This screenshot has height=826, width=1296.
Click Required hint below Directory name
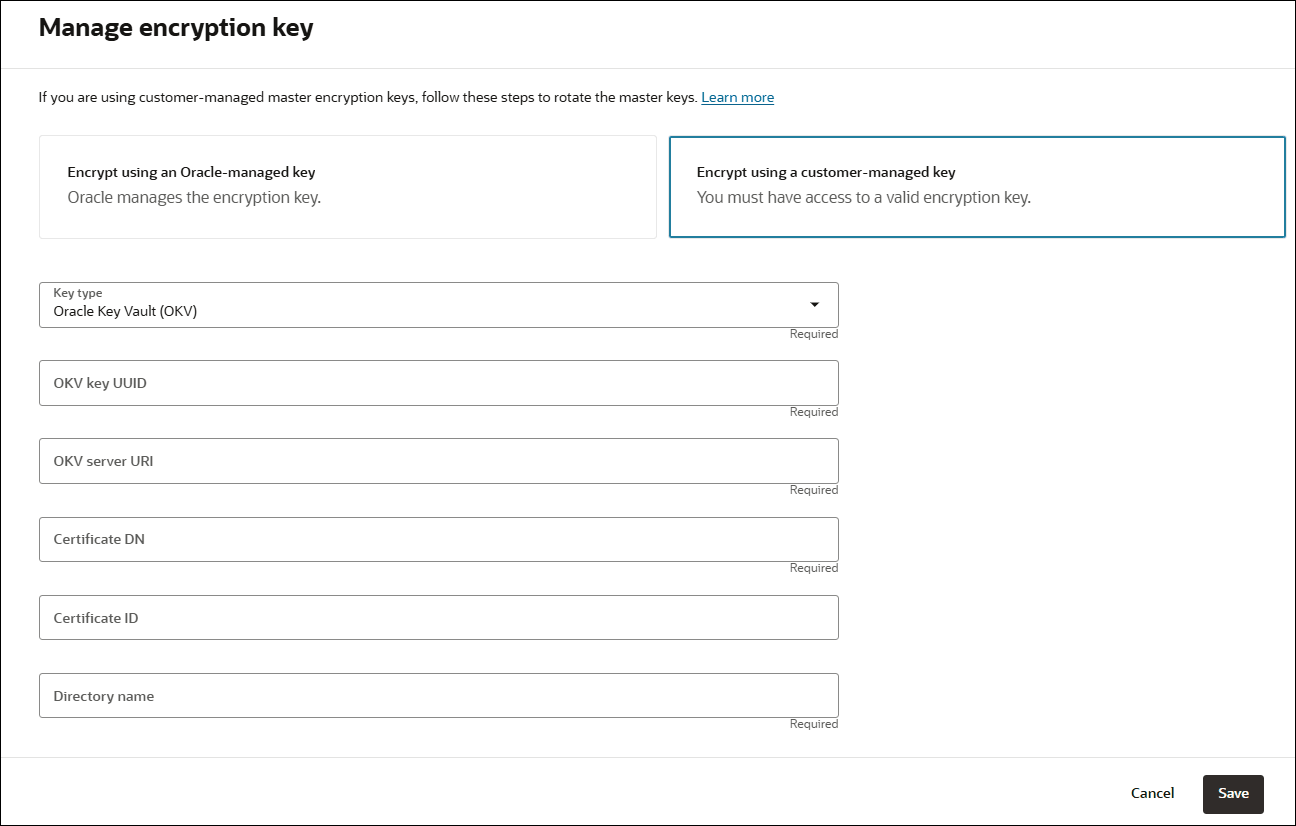[813, 724]
